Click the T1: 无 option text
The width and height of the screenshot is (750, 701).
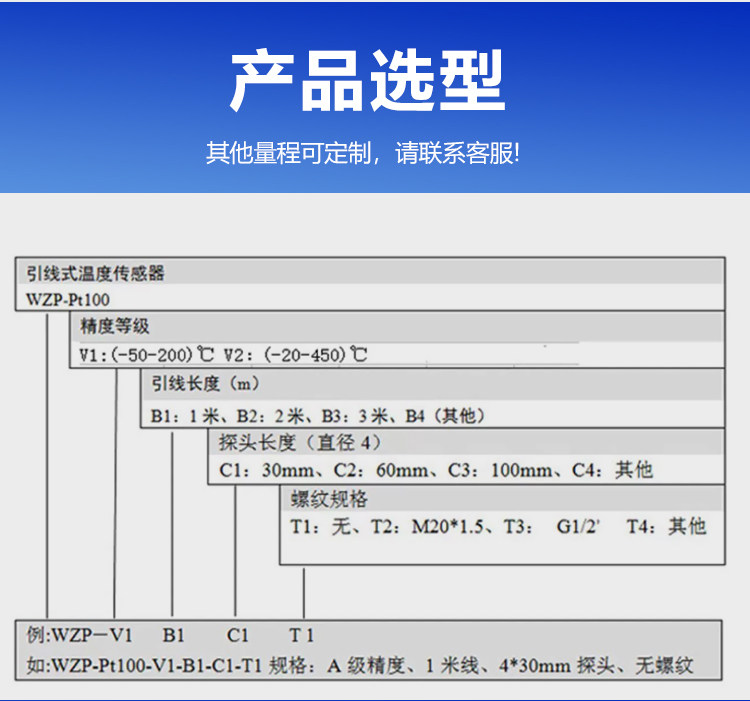(x=320, y=527)
